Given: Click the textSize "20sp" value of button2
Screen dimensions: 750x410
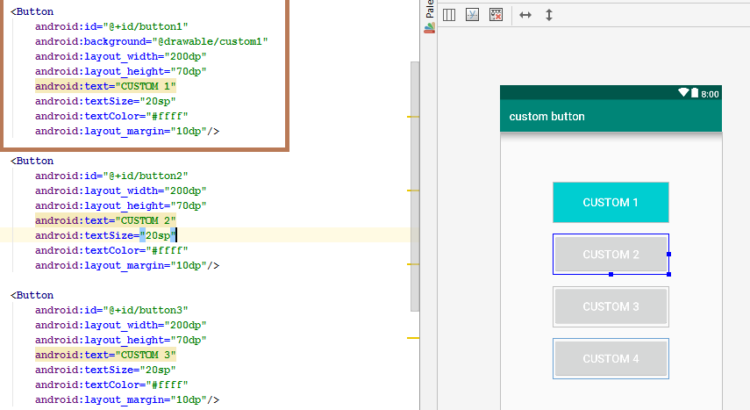Looking at the screenshot, I should 158,235.
